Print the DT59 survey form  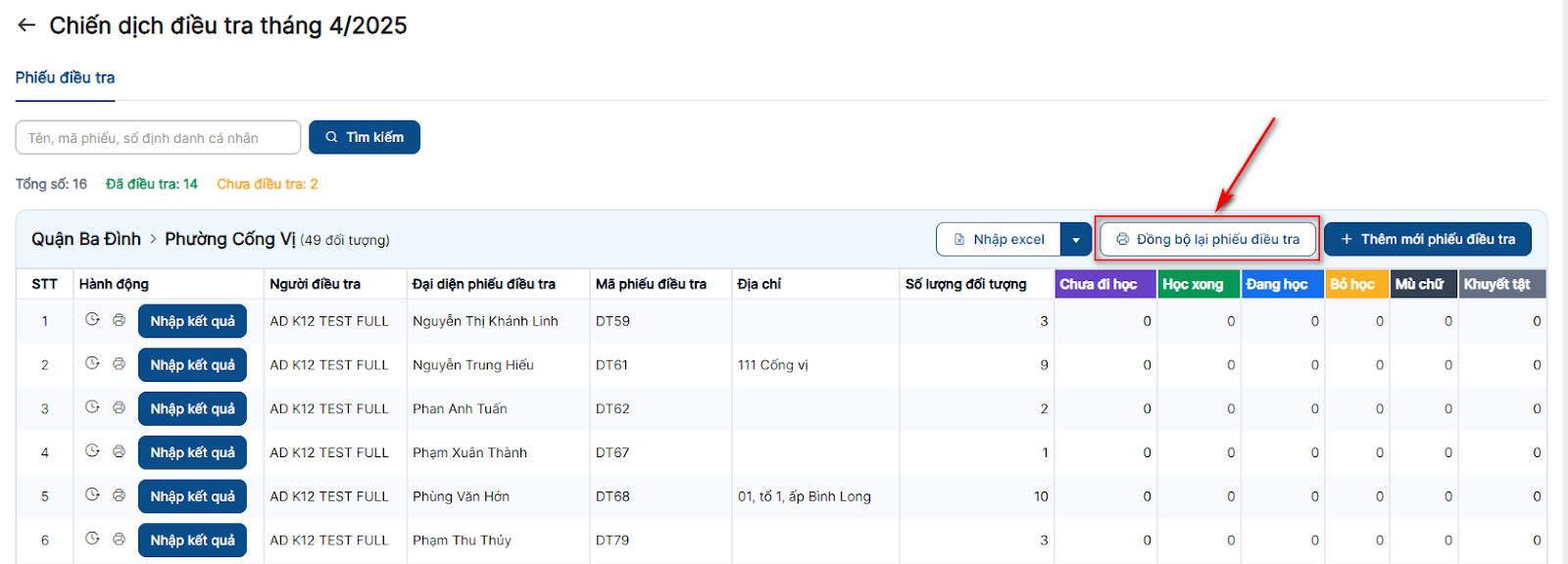(x=119, y=319)
